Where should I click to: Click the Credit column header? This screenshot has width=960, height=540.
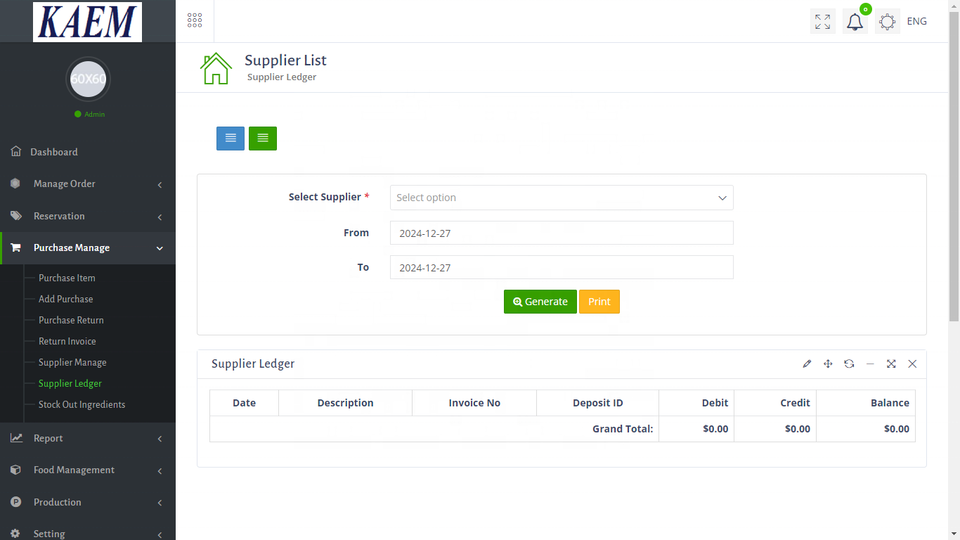pyautogui.click(x=775, y=403)
